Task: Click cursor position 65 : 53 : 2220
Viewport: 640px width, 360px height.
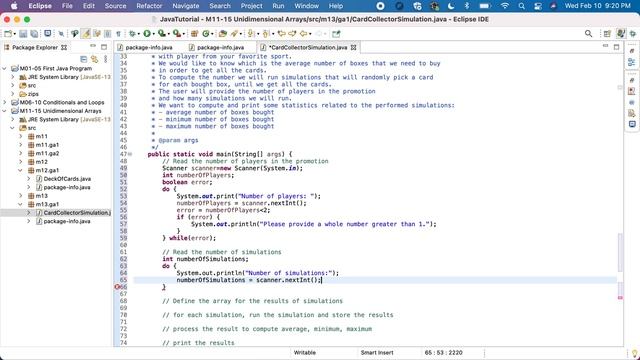Action: pos(444,353)
